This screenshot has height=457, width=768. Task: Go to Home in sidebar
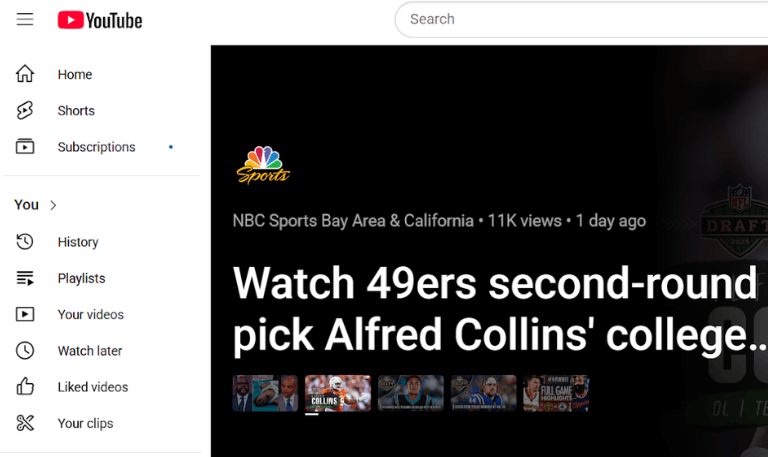coord(74,74)
